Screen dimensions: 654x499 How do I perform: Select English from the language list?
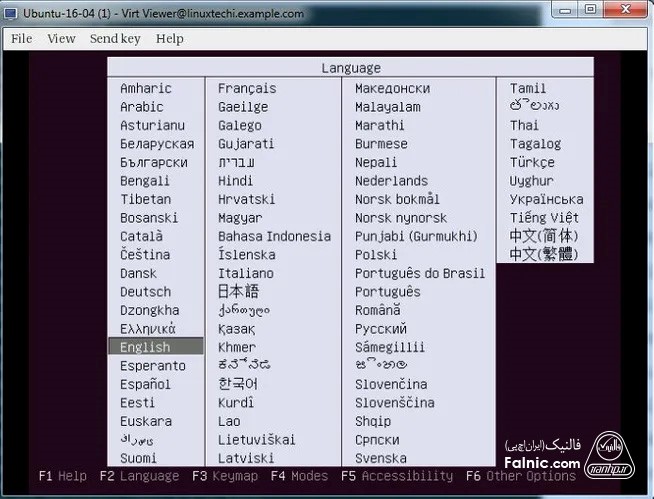(145, 347)
